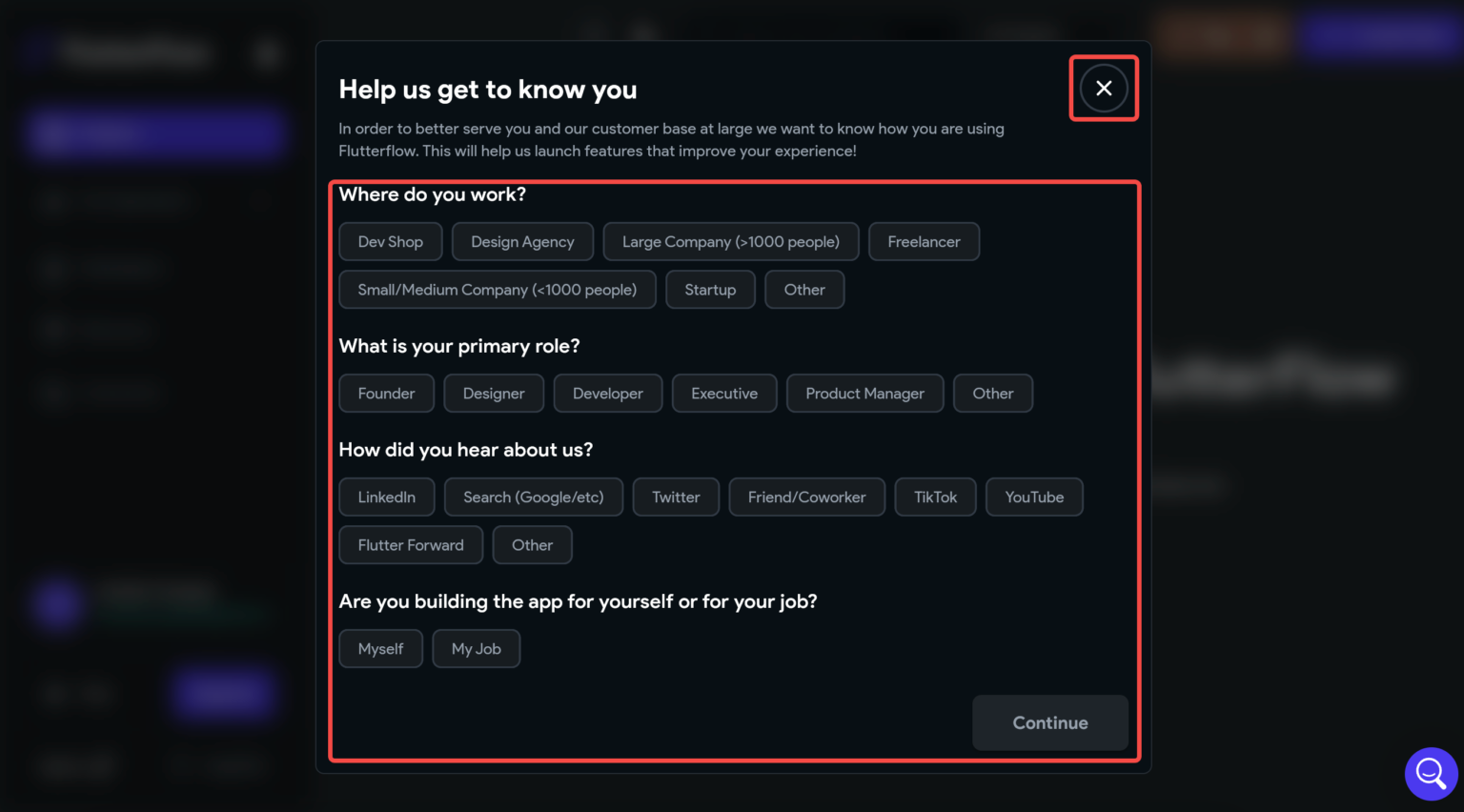Screen dimensions: 1464x812
Task: Select LinkedIn as referral source
Action: [387, 497]
